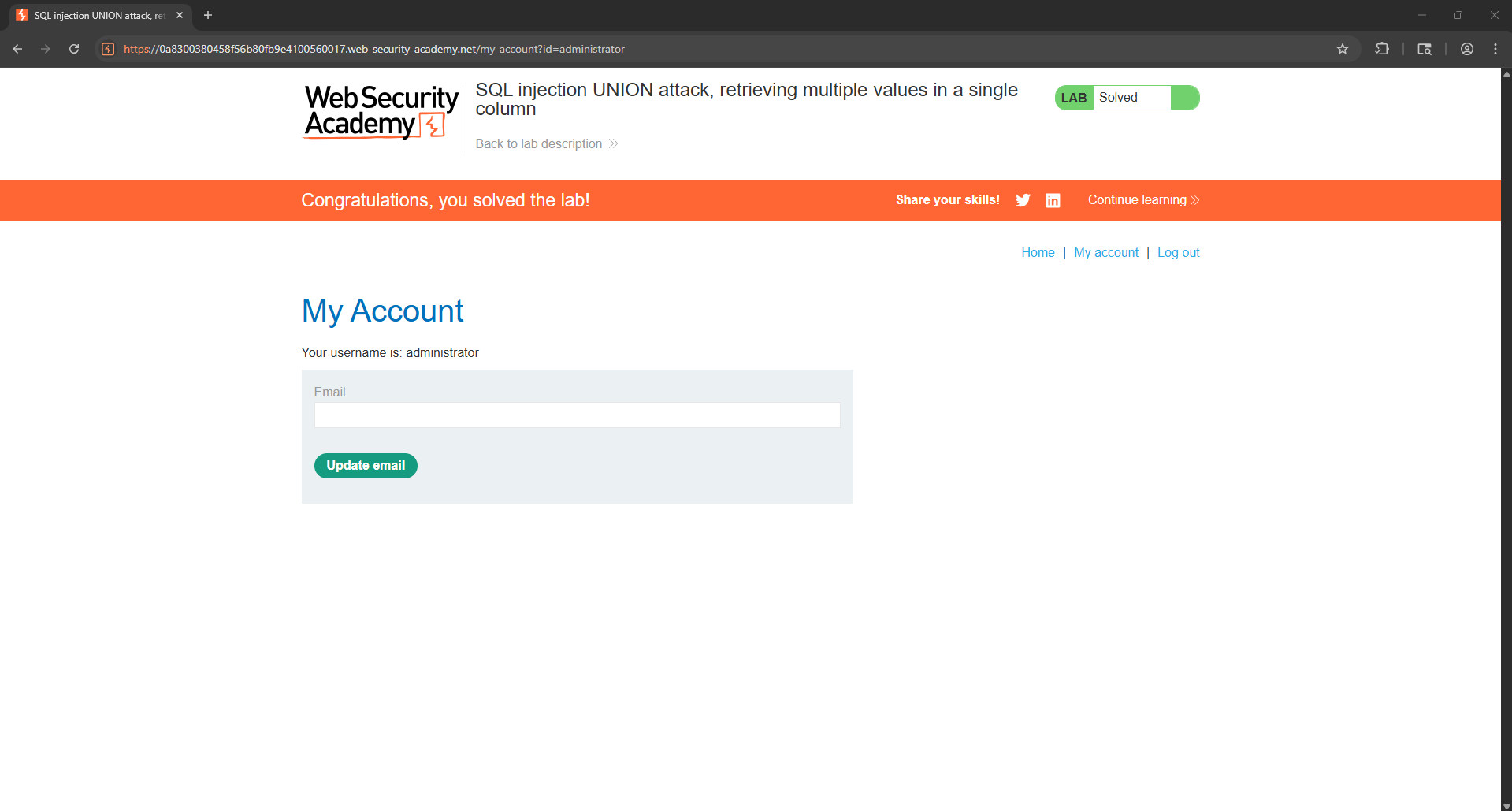Open a new browser tab
1512x811 pixels.
[x=208, y=15]
